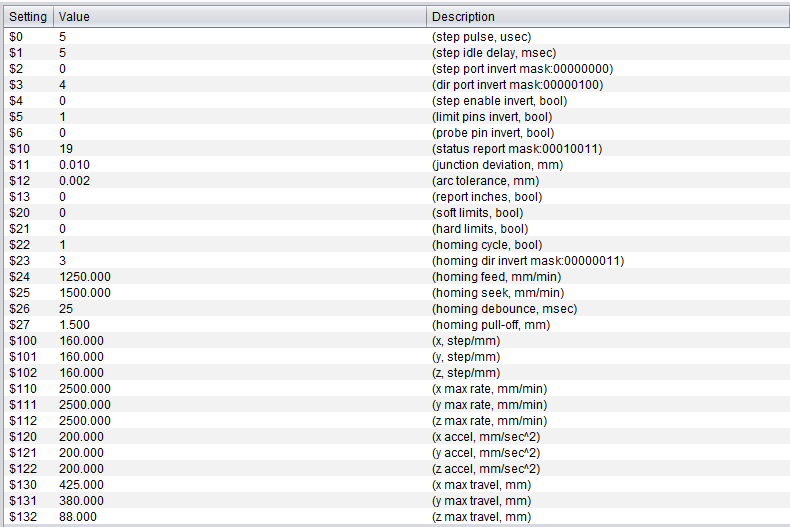Click the Description column header
The width and height of the screenshot is (790, 527).
[x=608, y=17]
